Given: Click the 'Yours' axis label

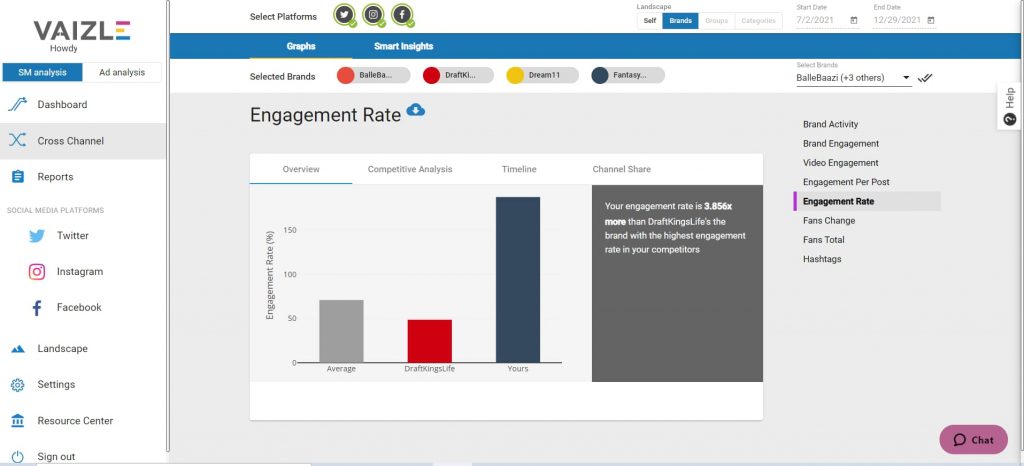Looking at the screenshot, I should pos(518,369).
